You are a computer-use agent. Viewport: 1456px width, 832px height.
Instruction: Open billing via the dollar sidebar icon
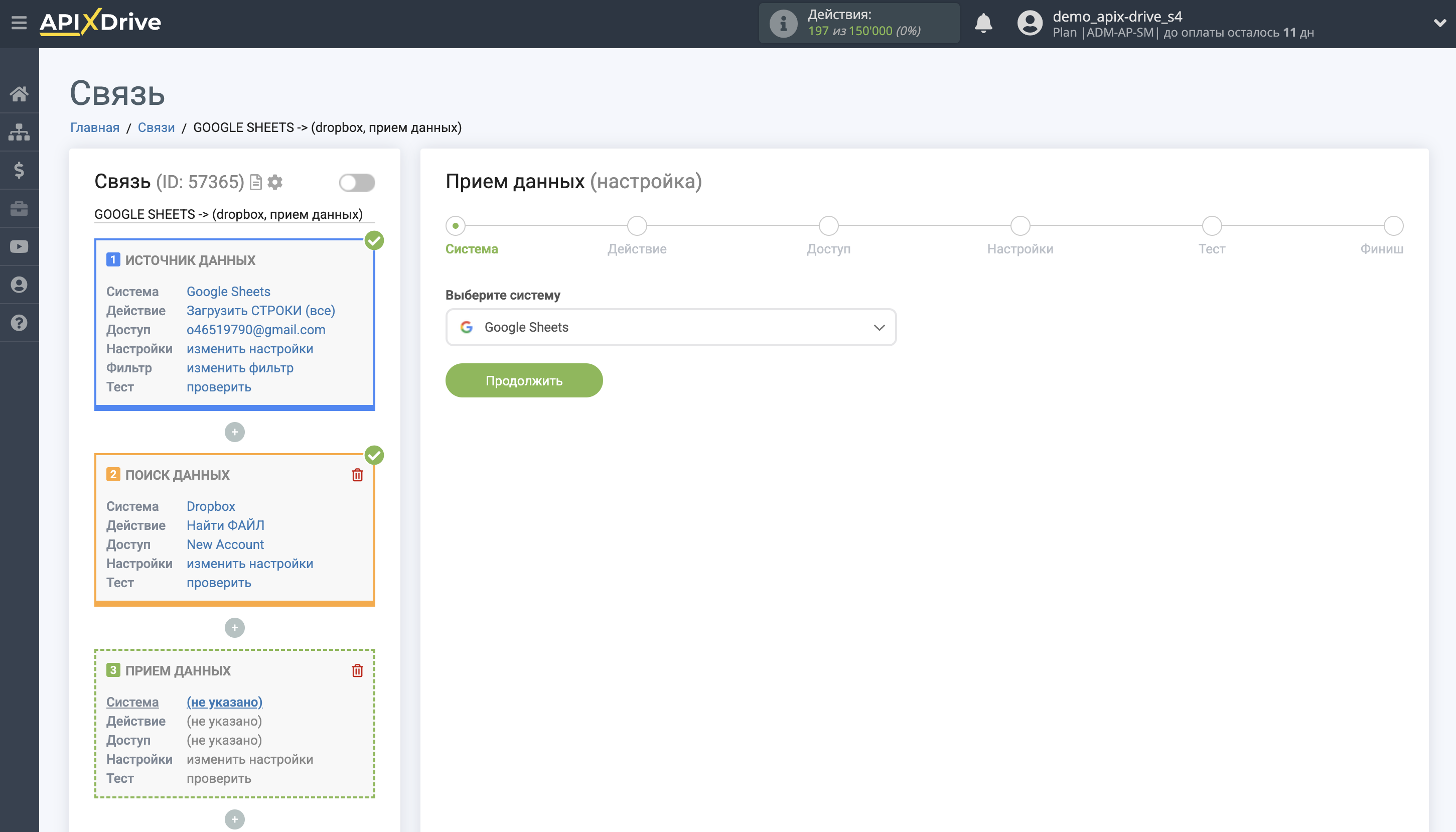pyautogui.click(x=19, y=170)
